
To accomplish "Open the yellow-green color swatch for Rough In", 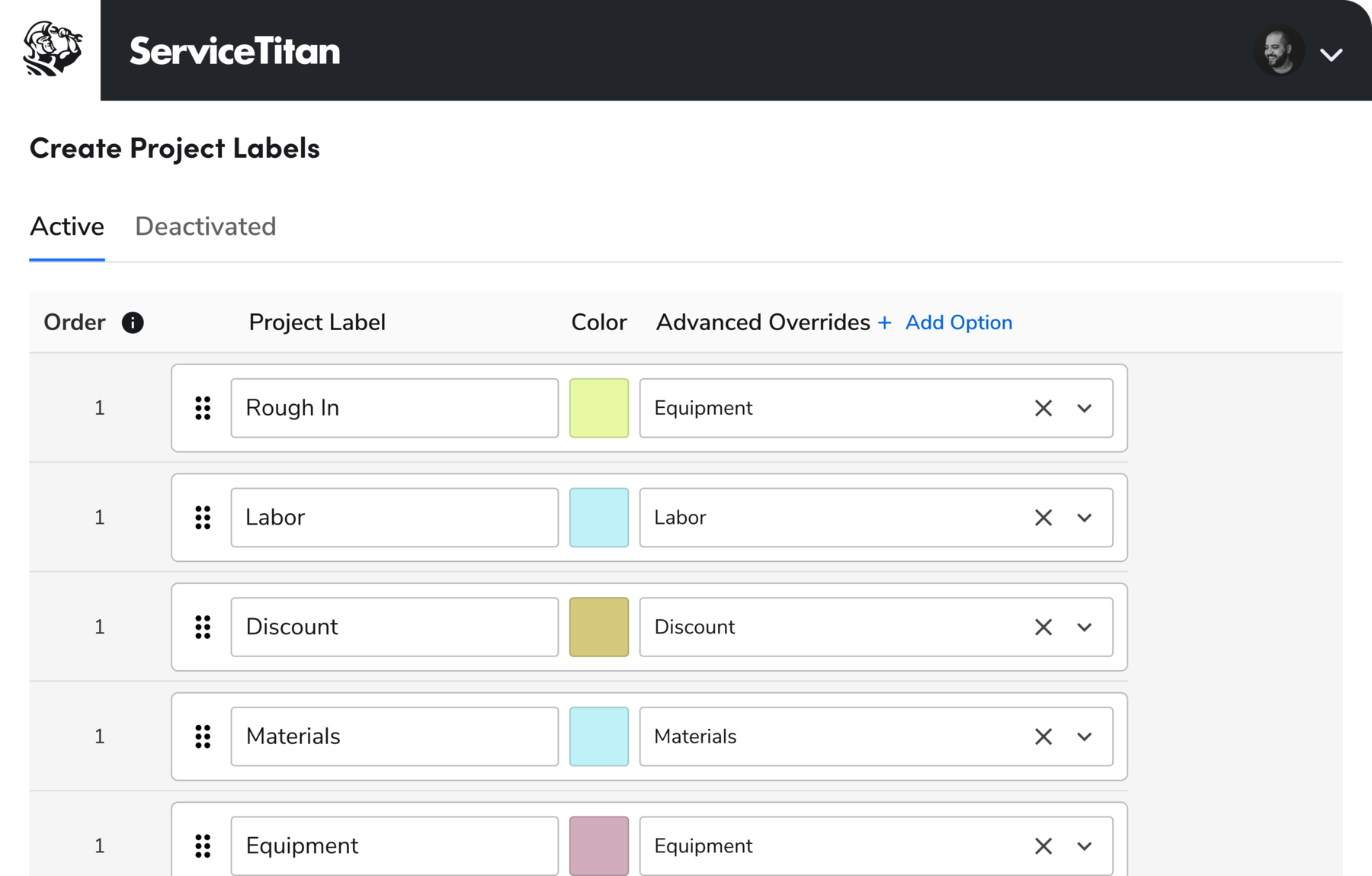I will (599, 408).
